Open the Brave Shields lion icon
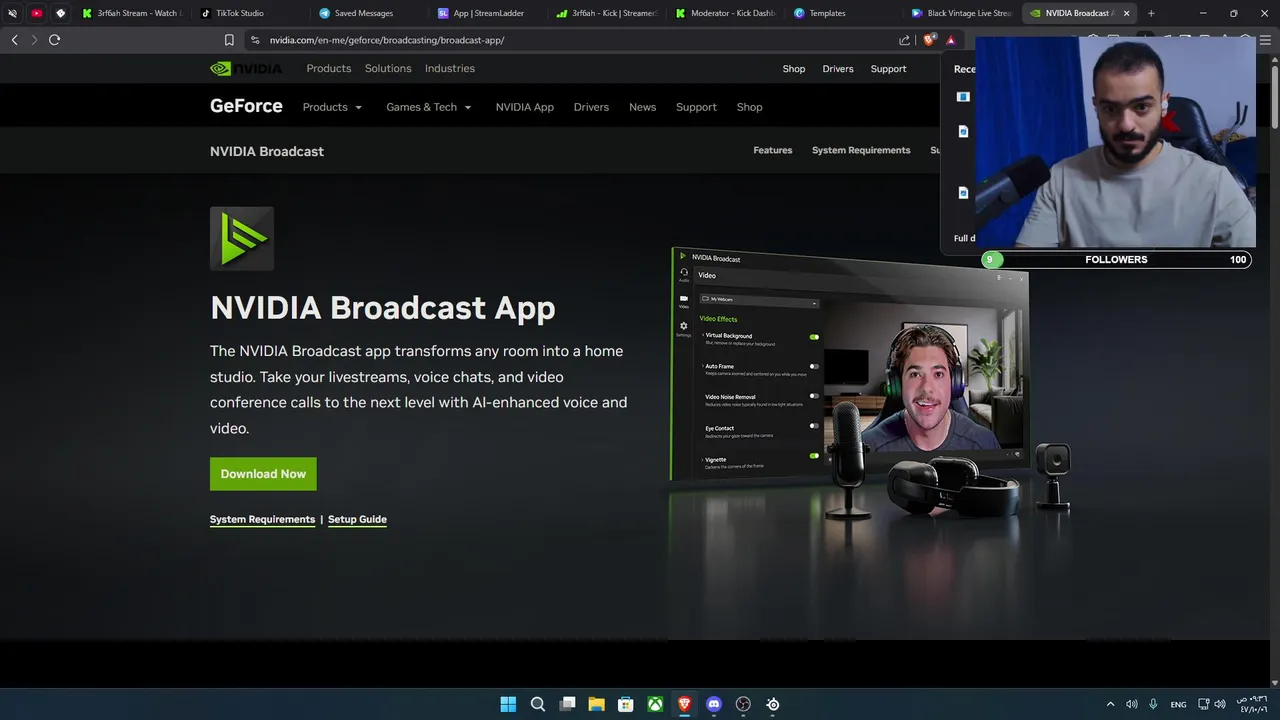This screenshot has width=1280, height=720. click(929, 40)
